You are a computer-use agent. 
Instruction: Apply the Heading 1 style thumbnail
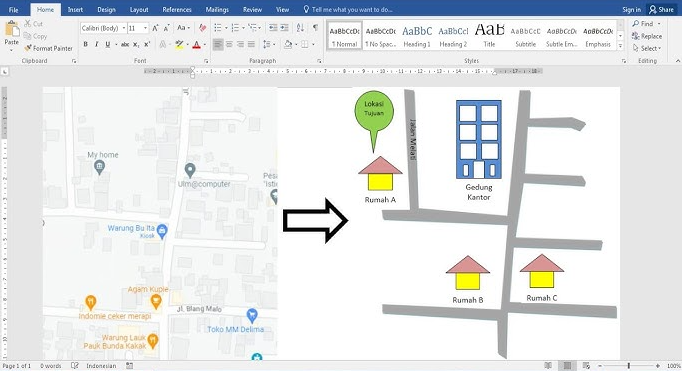coord(417,36)
